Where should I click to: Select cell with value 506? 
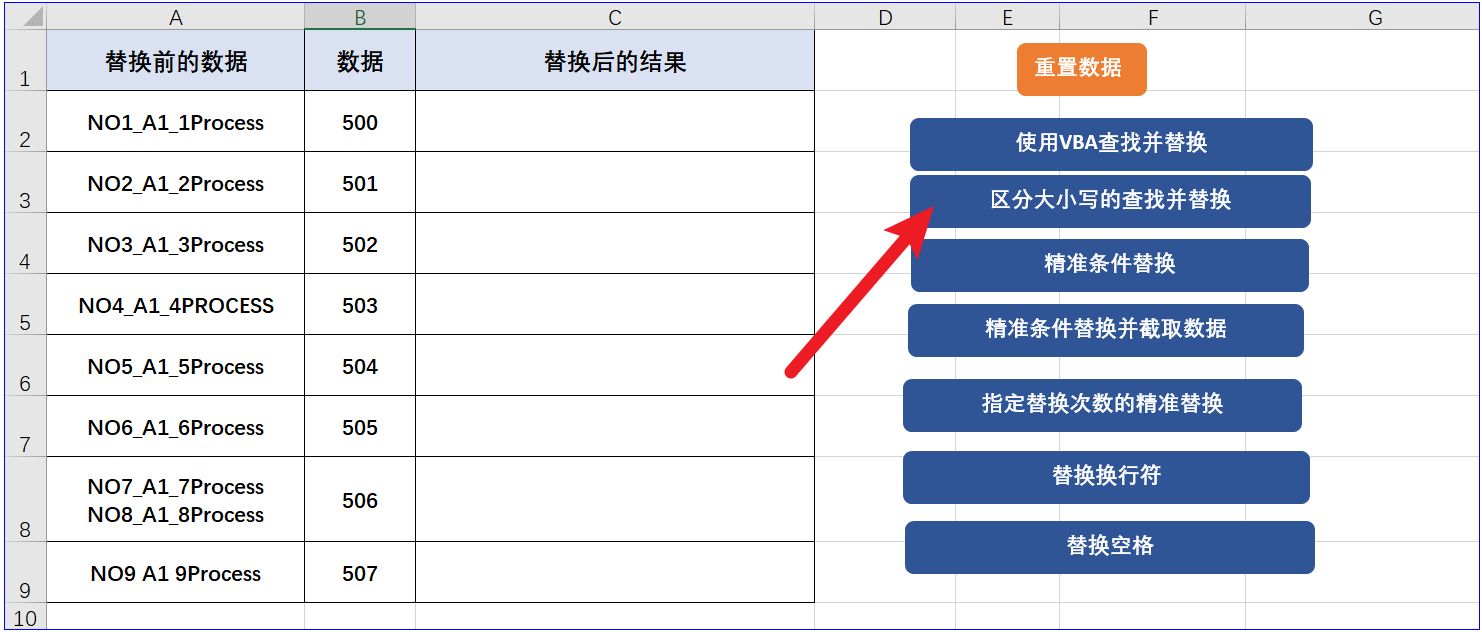(x=360, y=500)
